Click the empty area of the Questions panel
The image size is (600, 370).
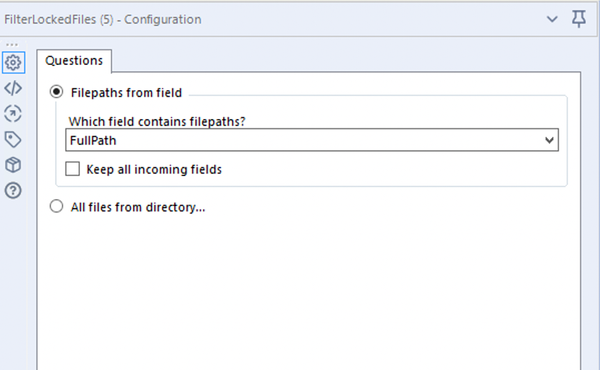(x=309, y=291)
